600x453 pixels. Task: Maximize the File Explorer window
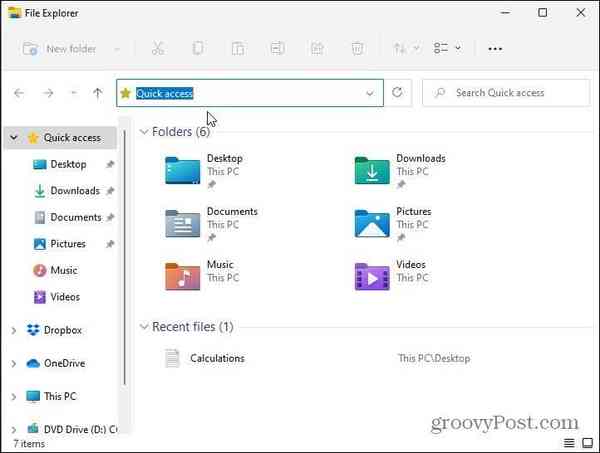click(x=543, y=13)
